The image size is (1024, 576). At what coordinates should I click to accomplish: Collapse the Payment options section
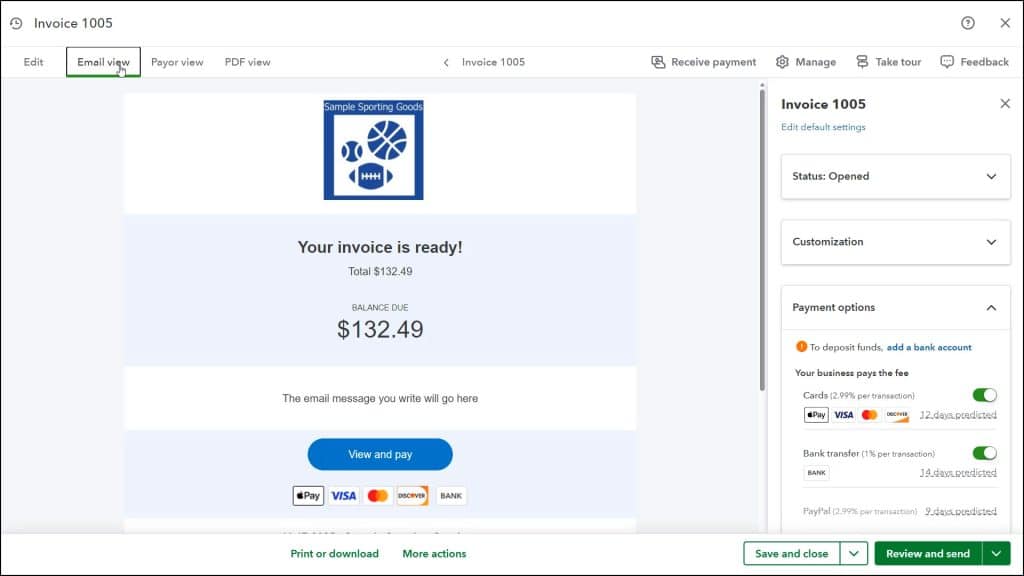pyautogui.click(x=895, y=307)
